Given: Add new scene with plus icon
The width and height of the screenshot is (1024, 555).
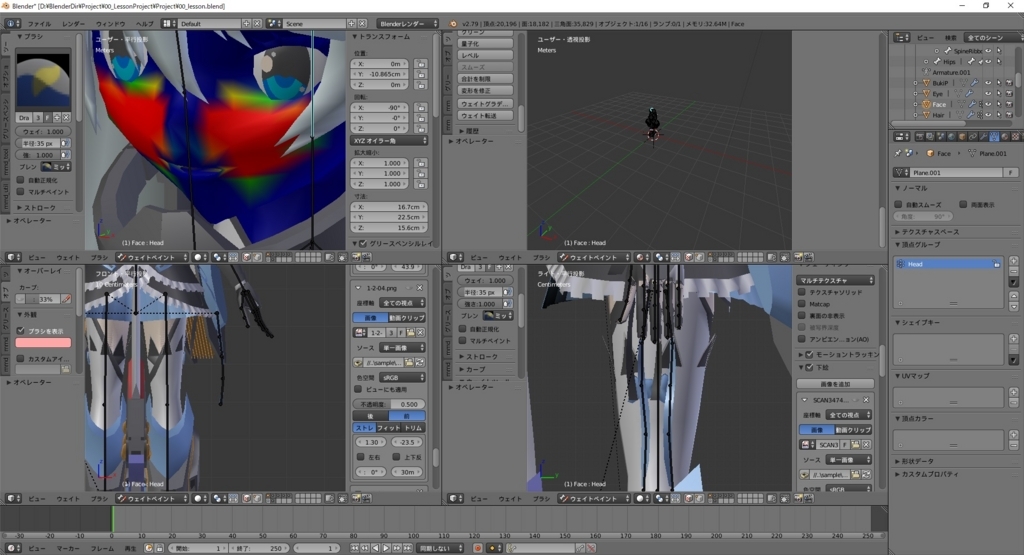Looking at the screenshot, I should pyautogui.click(x=351, y=24).
